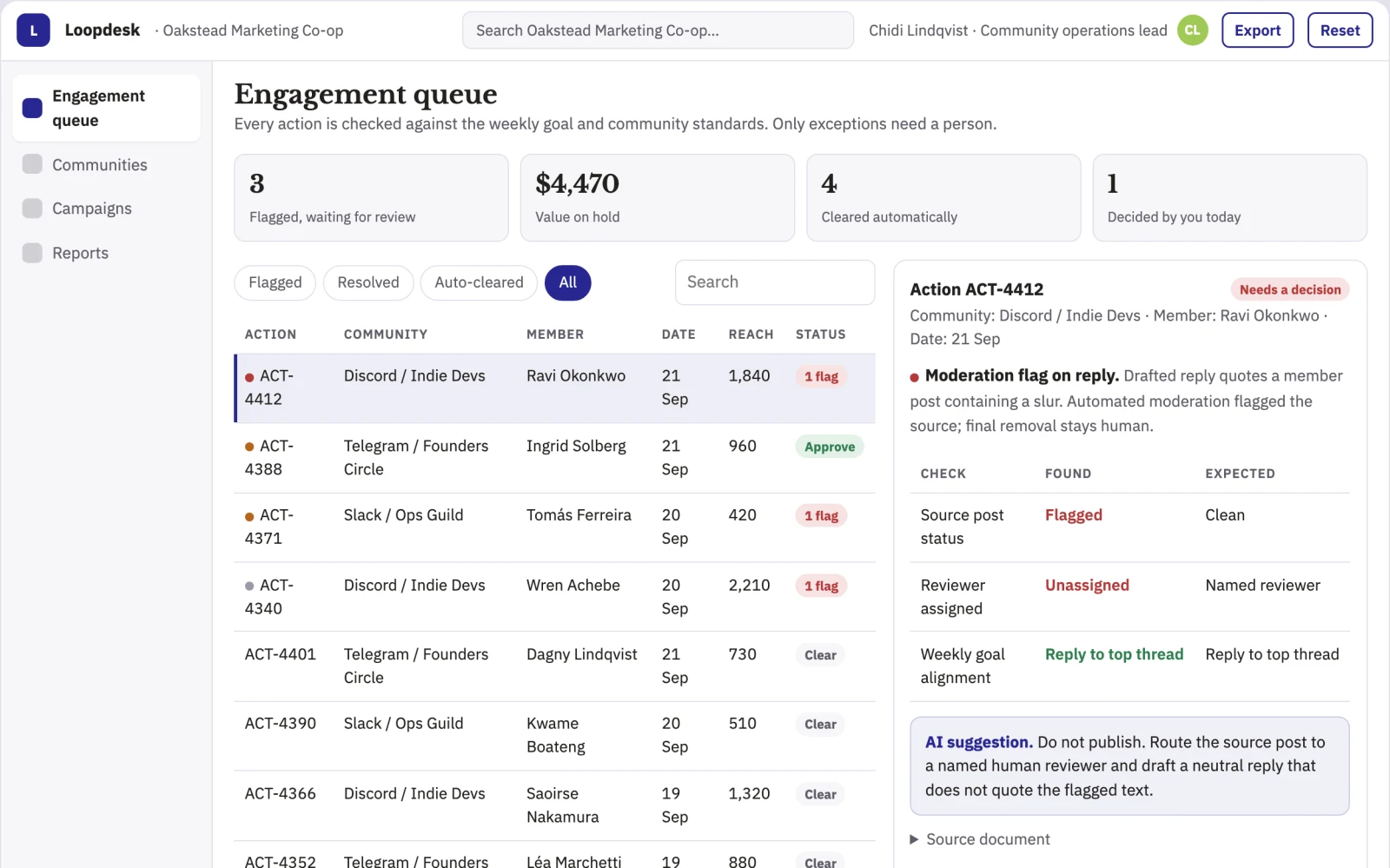Click the Flagged source post status value
This screenshot has height=868, width=1390.
coord(1074,515)
